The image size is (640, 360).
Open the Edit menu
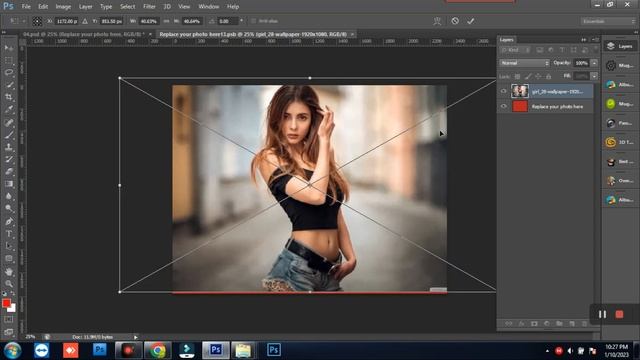coord(43,7)
